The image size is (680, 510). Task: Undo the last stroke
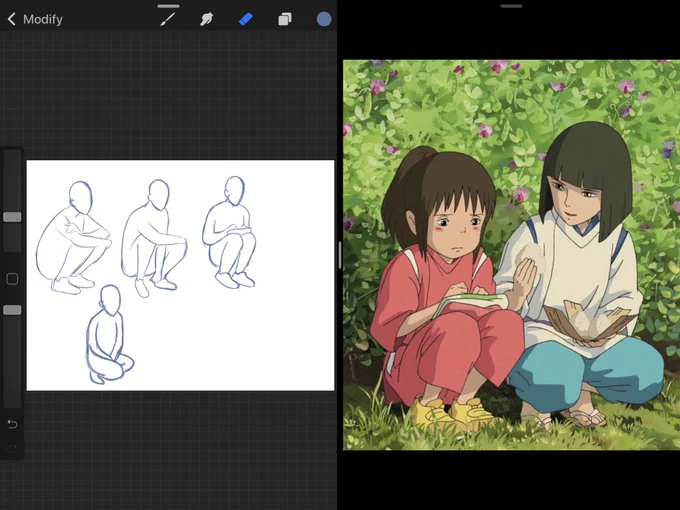click(12, 424)
